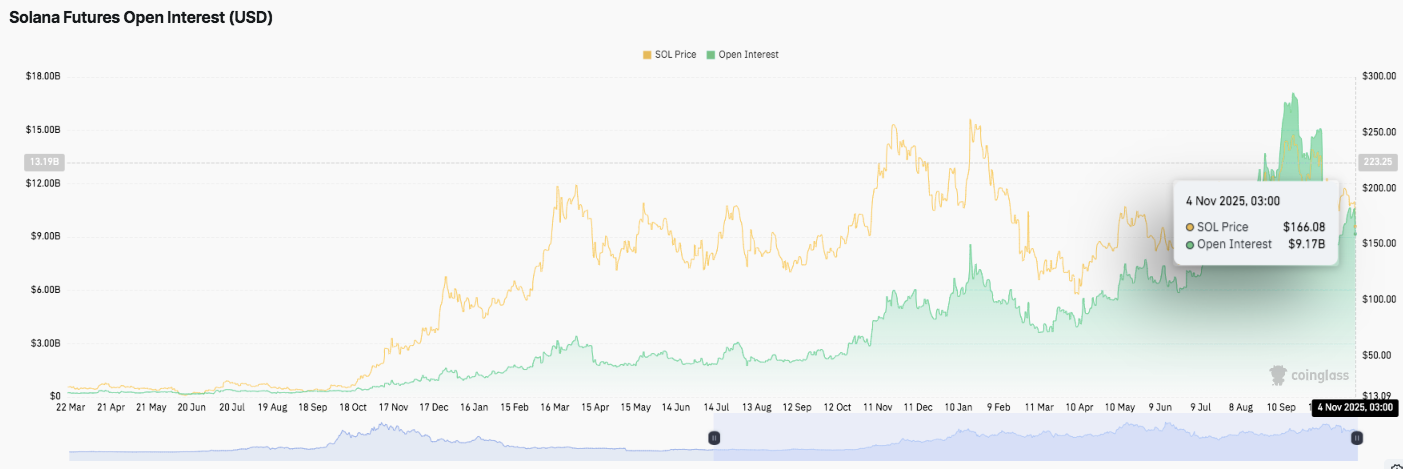1403x469 pixels.
Task: Click the tooltip date heading 4 Nov 2025
Action: (1231, 201)
